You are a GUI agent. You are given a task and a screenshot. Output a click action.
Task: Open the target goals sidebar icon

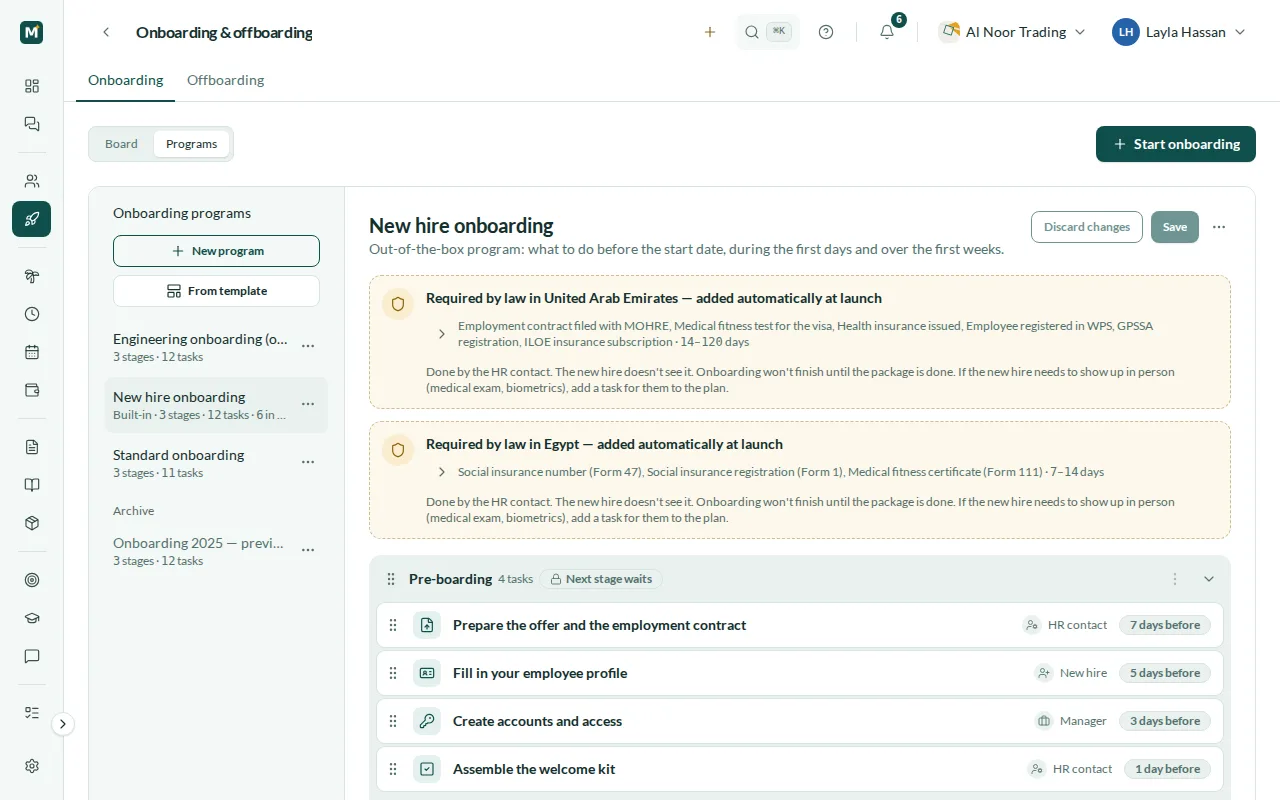(32, 580)
